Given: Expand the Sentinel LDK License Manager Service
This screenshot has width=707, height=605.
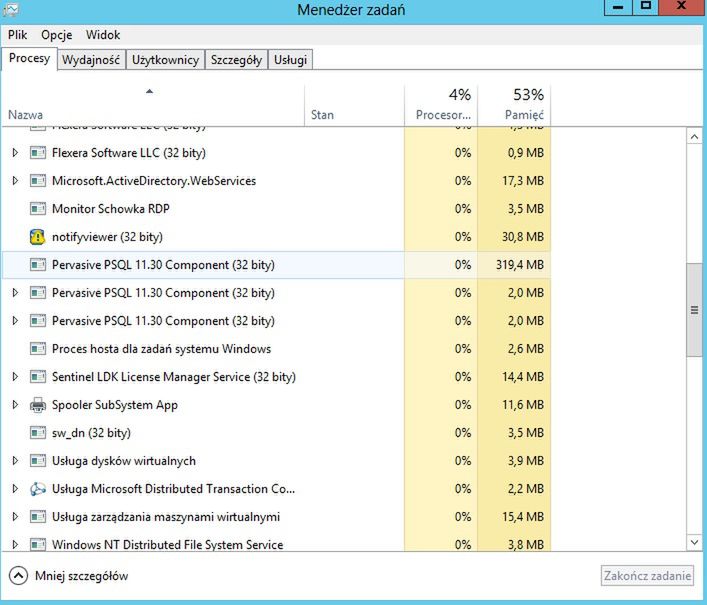Looking at the screenshot, I should tap(15, 376).
